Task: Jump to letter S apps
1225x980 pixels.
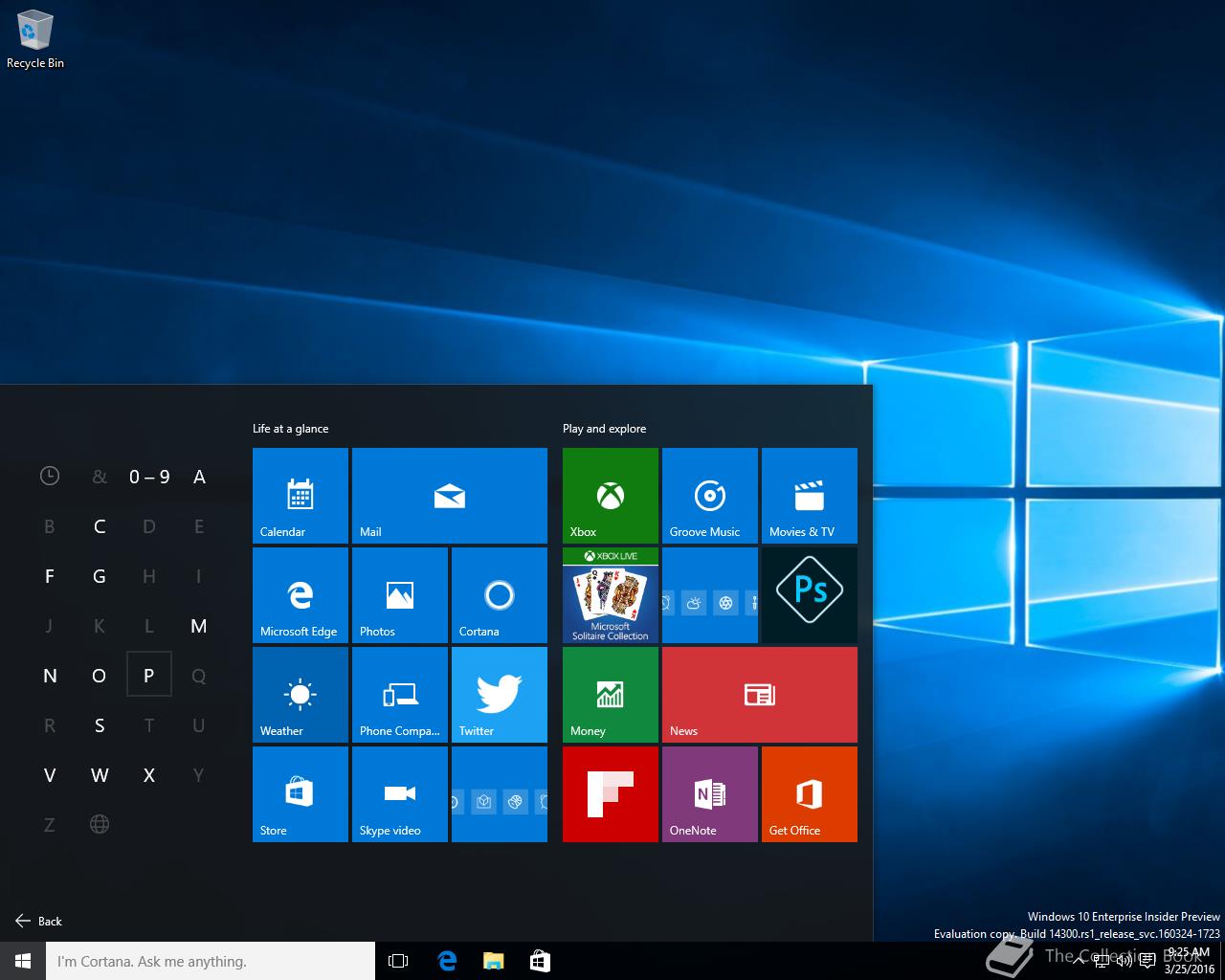Action: click(x=100, y=725)
